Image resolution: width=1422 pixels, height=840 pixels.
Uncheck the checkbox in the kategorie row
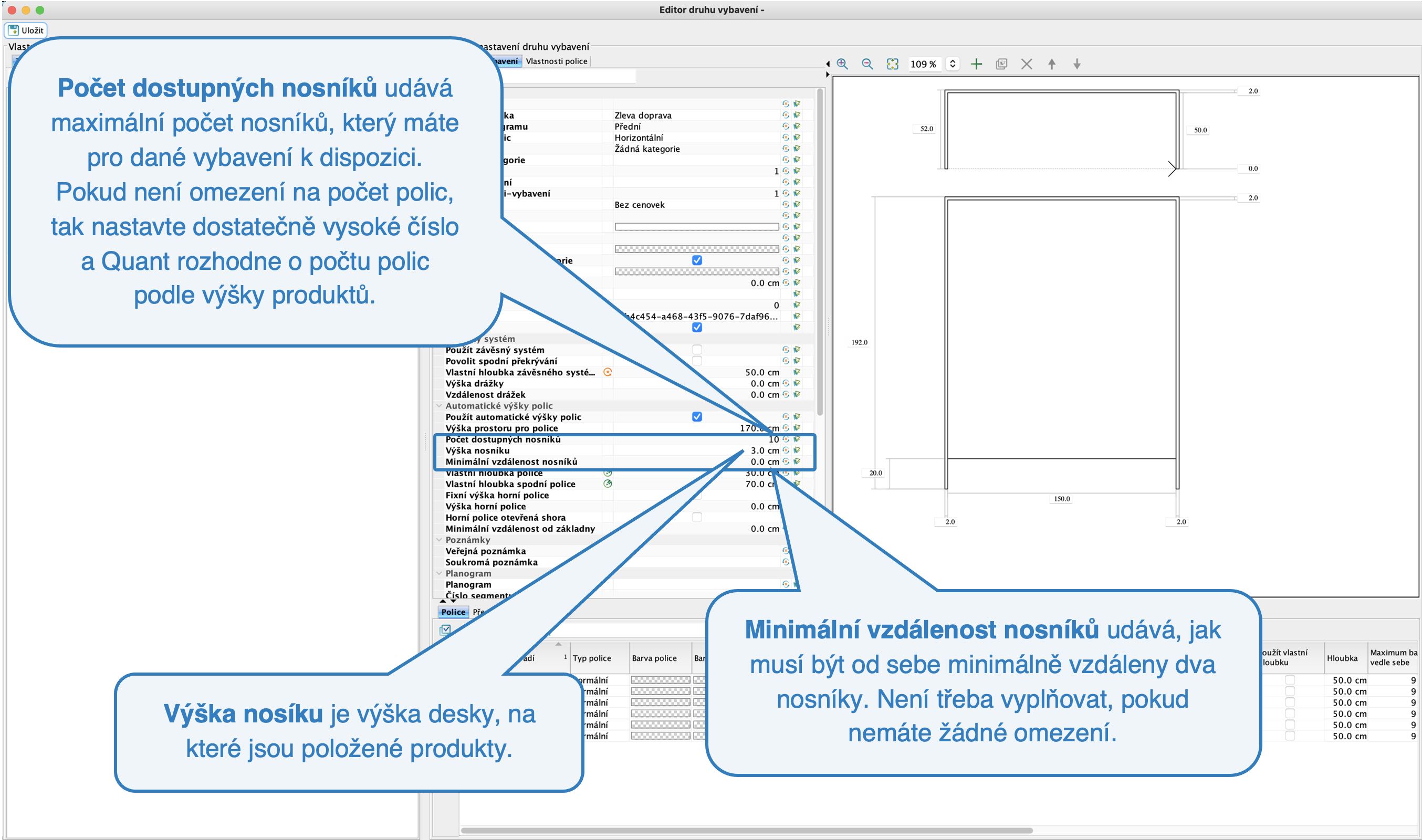coord(697,260)
